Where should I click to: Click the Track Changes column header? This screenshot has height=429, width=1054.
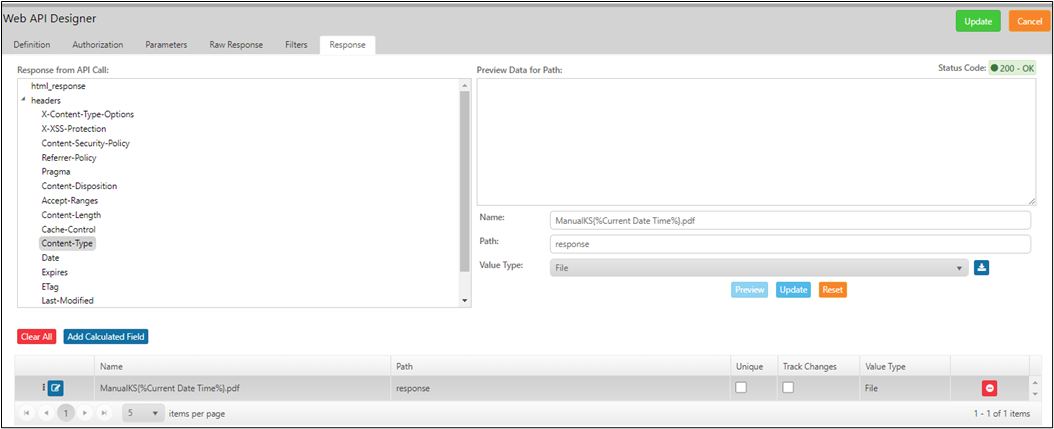(817, 366)
